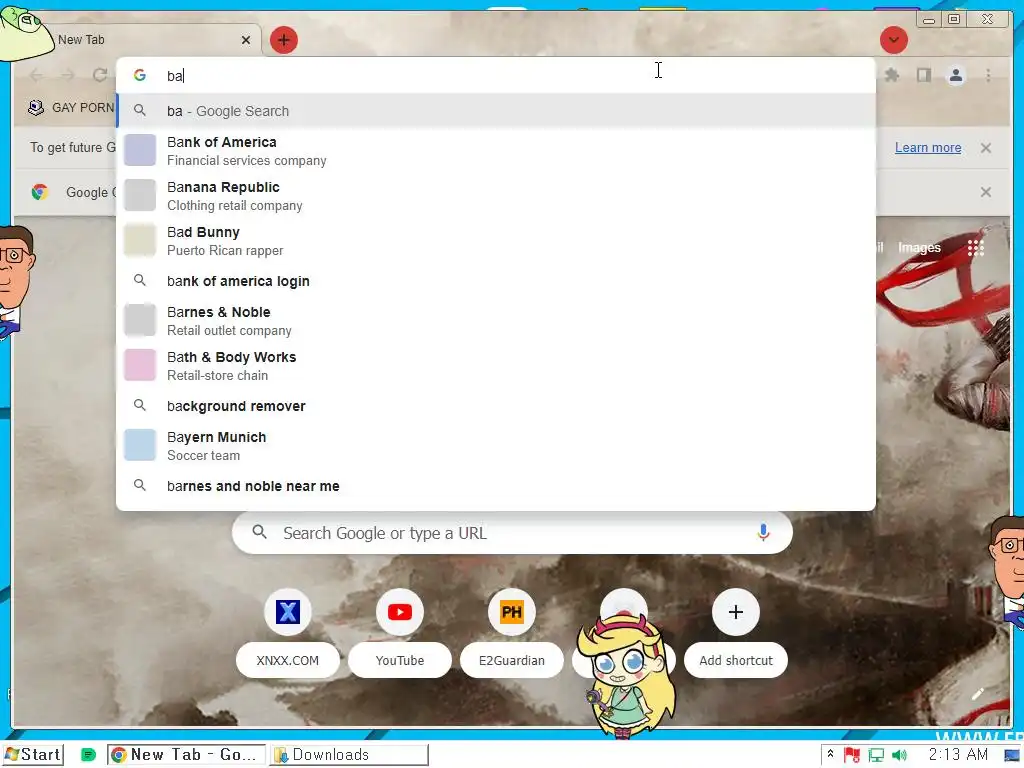Select 'background remover' suggestion
This screenshot has height=768, width=1024.
click(496, 406)
